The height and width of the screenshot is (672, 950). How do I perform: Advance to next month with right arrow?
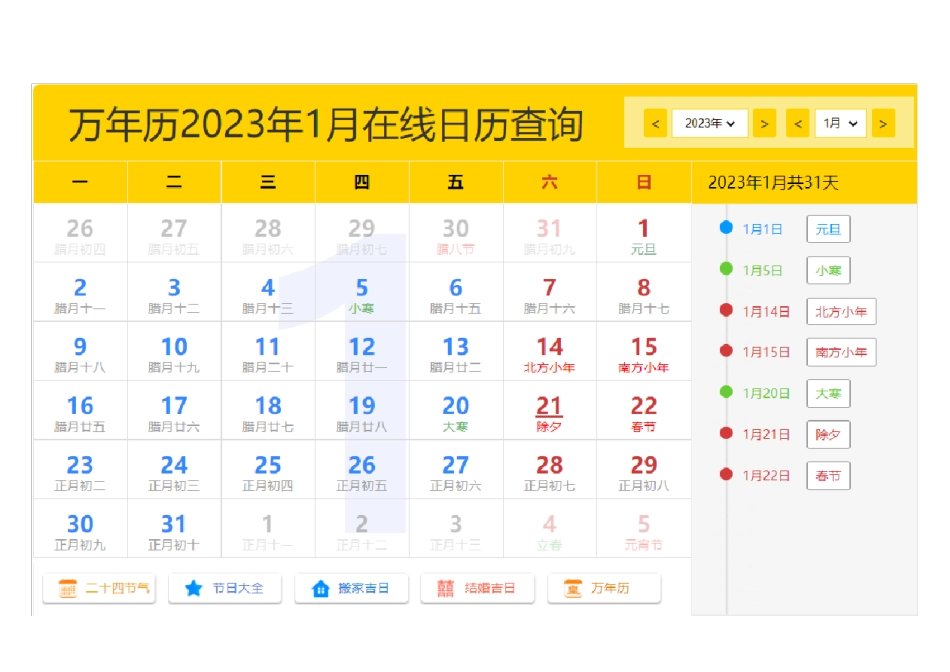(x=882, y=123)
